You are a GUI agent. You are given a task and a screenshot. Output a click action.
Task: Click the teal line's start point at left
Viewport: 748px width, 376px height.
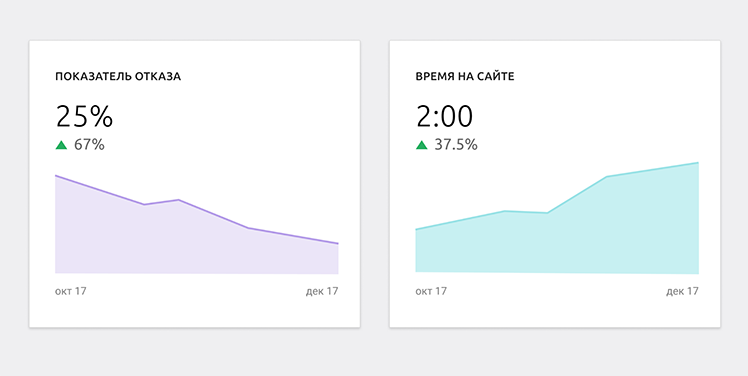416,230
